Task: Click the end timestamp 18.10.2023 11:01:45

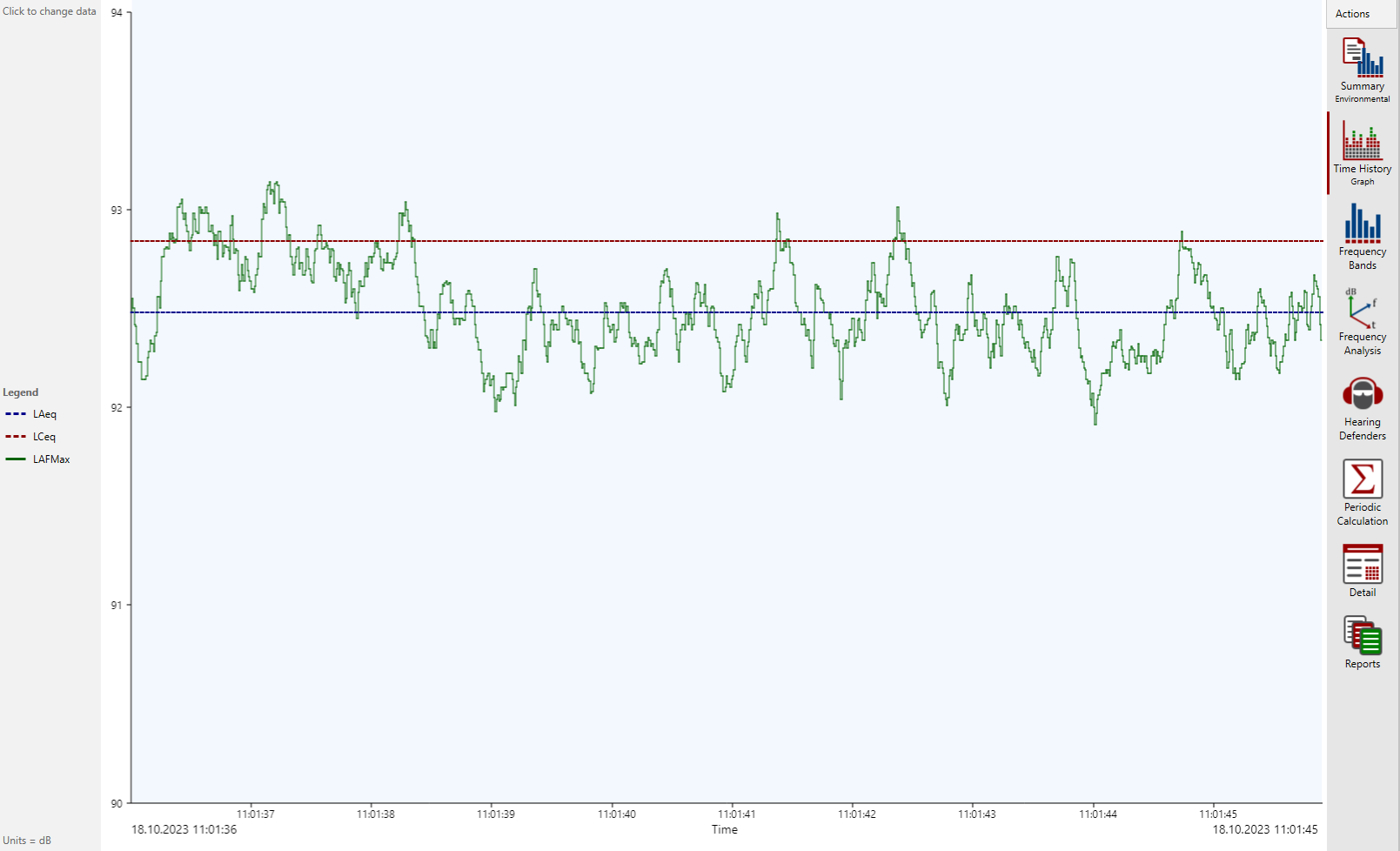Action: (x=1265, y=829)
